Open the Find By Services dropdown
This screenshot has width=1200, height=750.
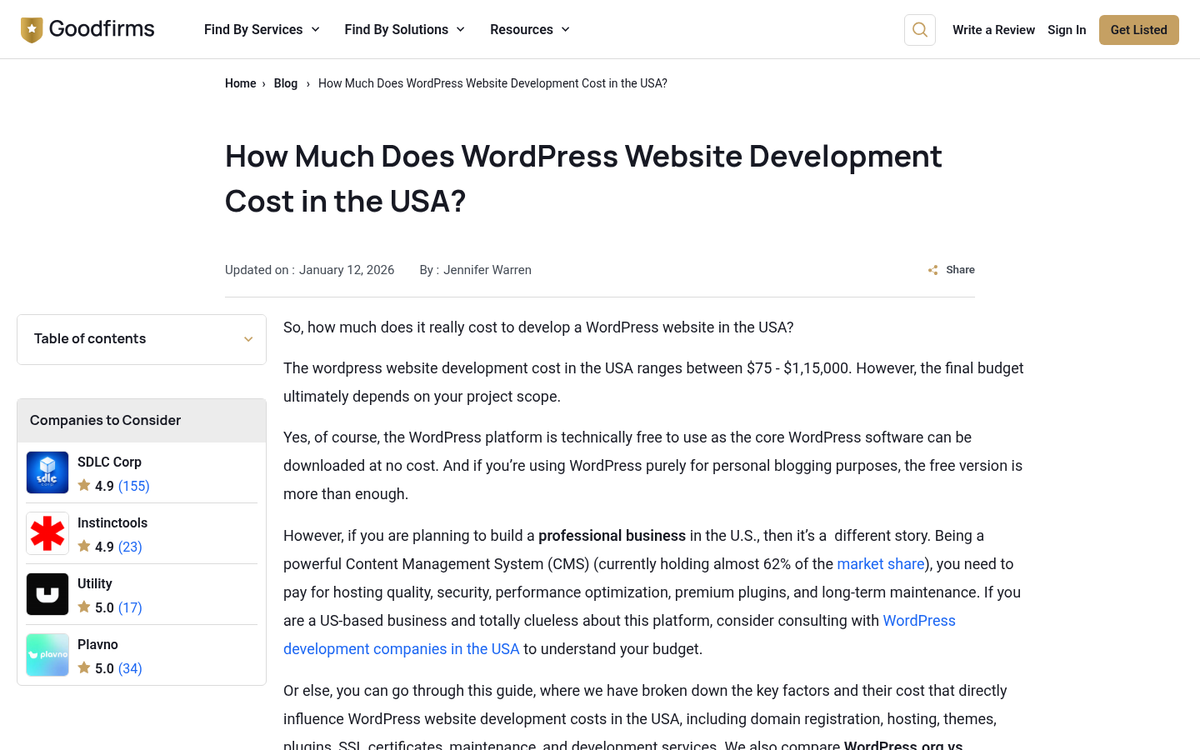pos(254,29)
